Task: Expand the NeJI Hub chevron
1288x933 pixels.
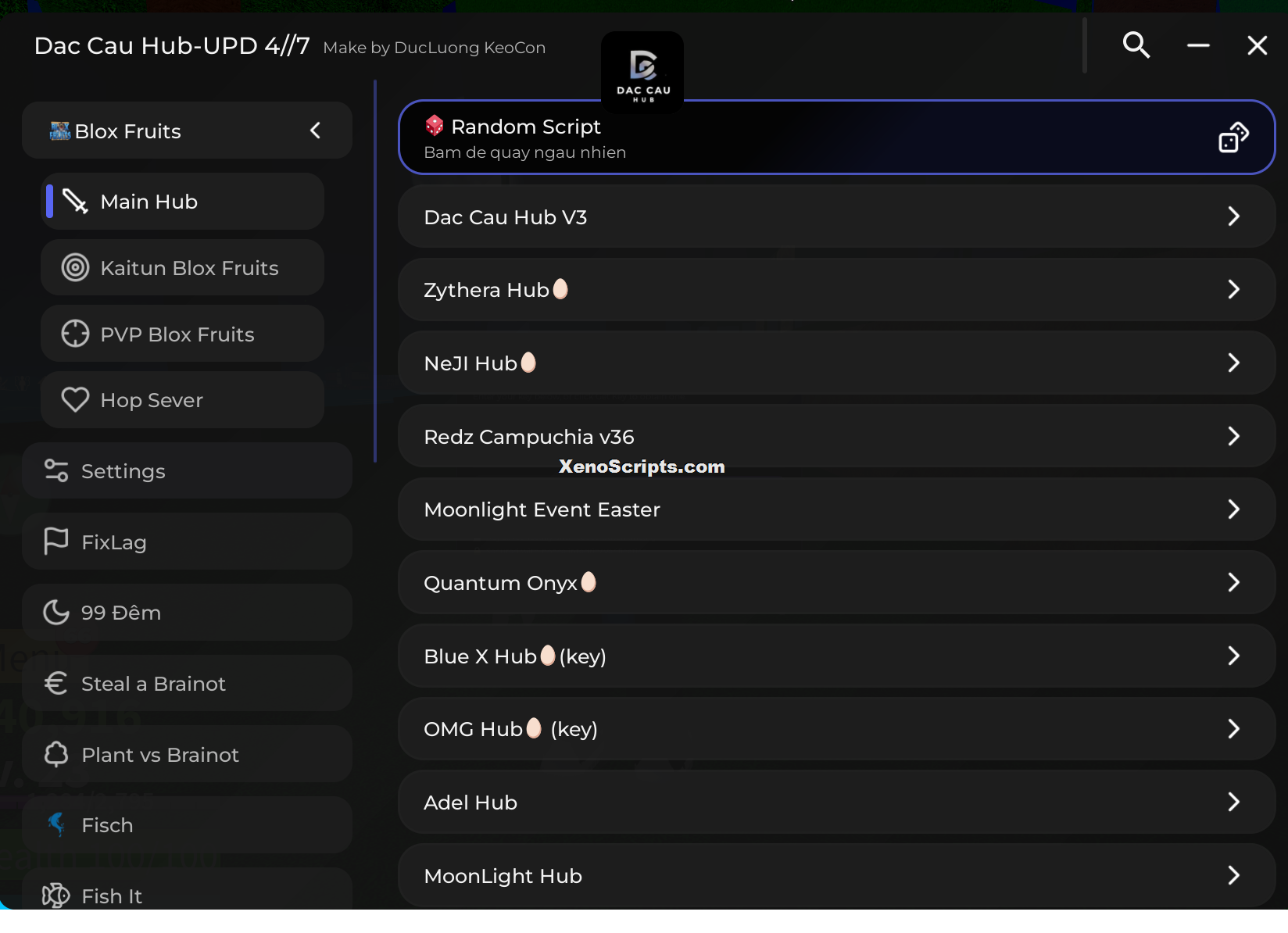Action: (1233, 363)
